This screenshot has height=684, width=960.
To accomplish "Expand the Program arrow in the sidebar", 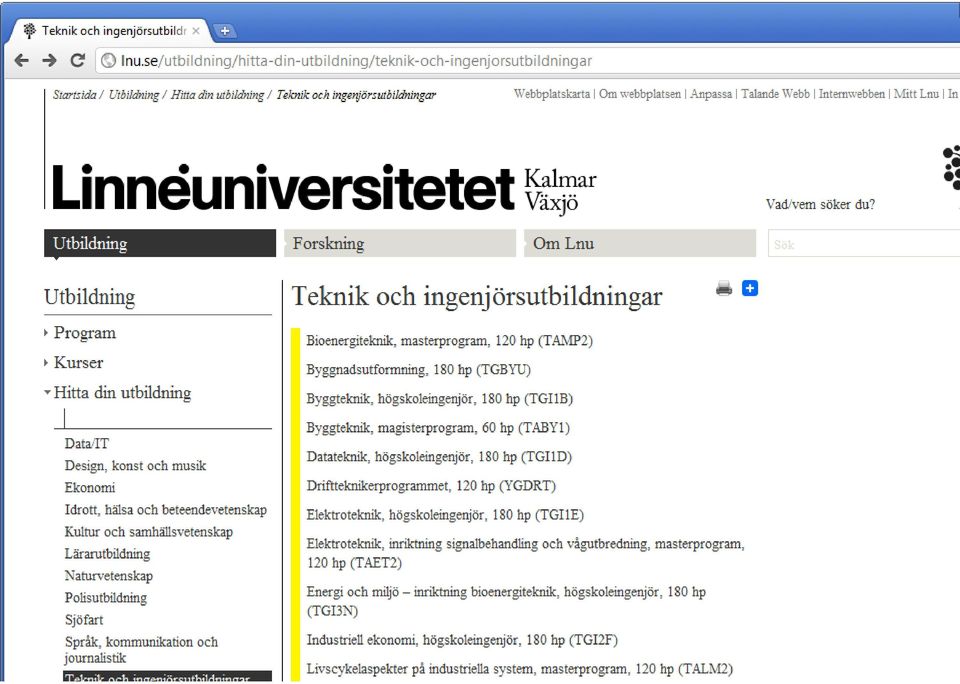I will tap(46, 333).
